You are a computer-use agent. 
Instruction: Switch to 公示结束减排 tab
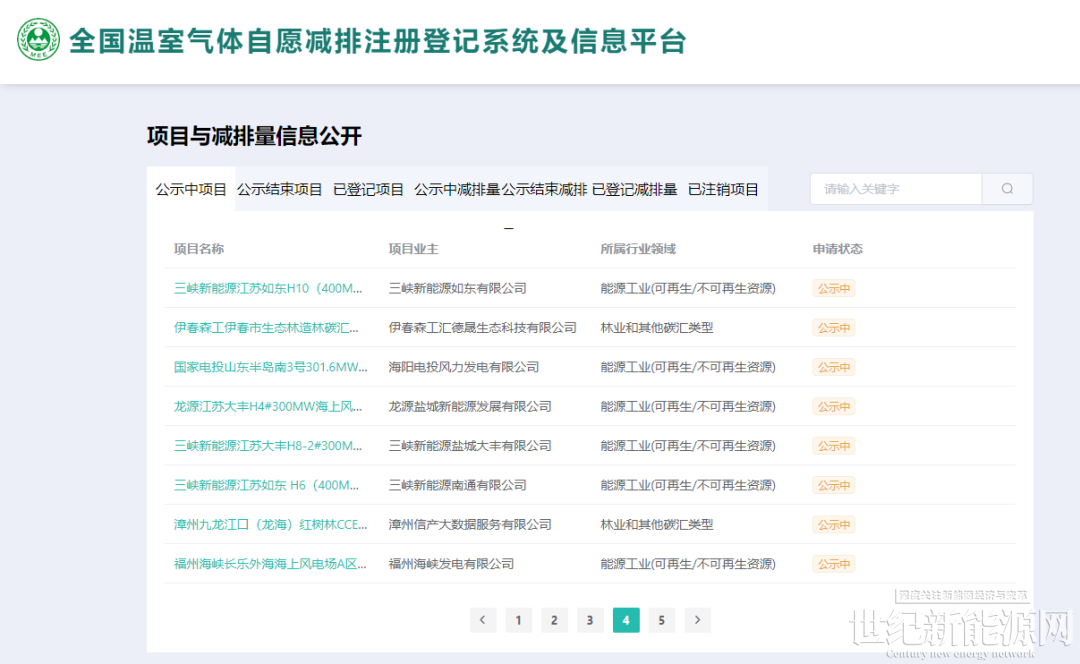coord(544,189)
